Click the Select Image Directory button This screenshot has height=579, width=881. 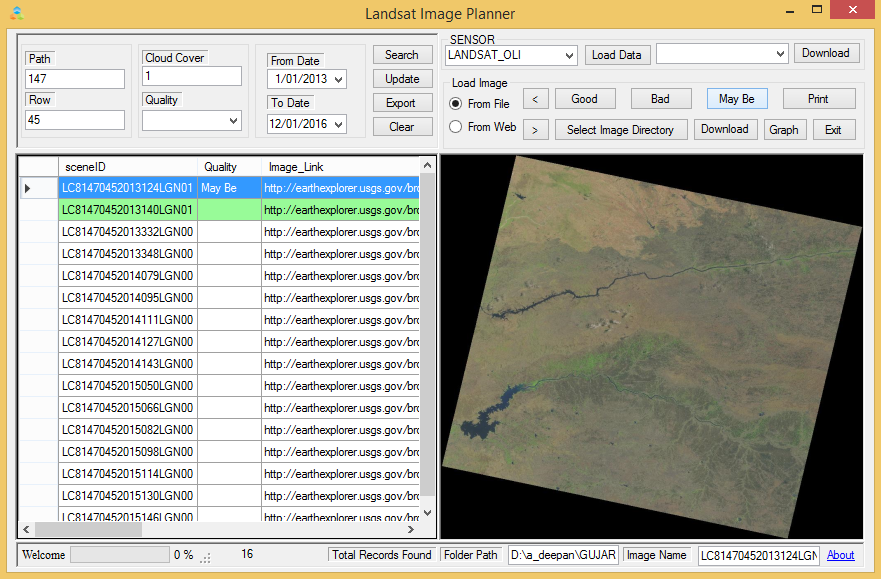620,130
